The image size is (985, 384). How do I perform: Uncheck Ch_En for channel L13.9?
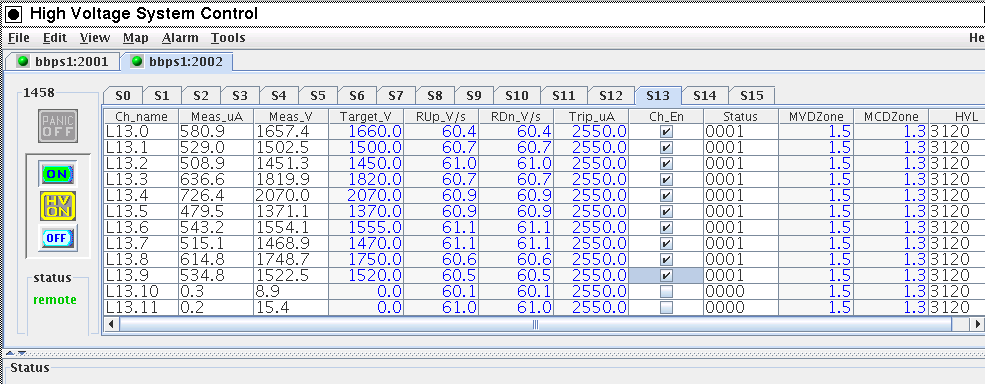666,275
